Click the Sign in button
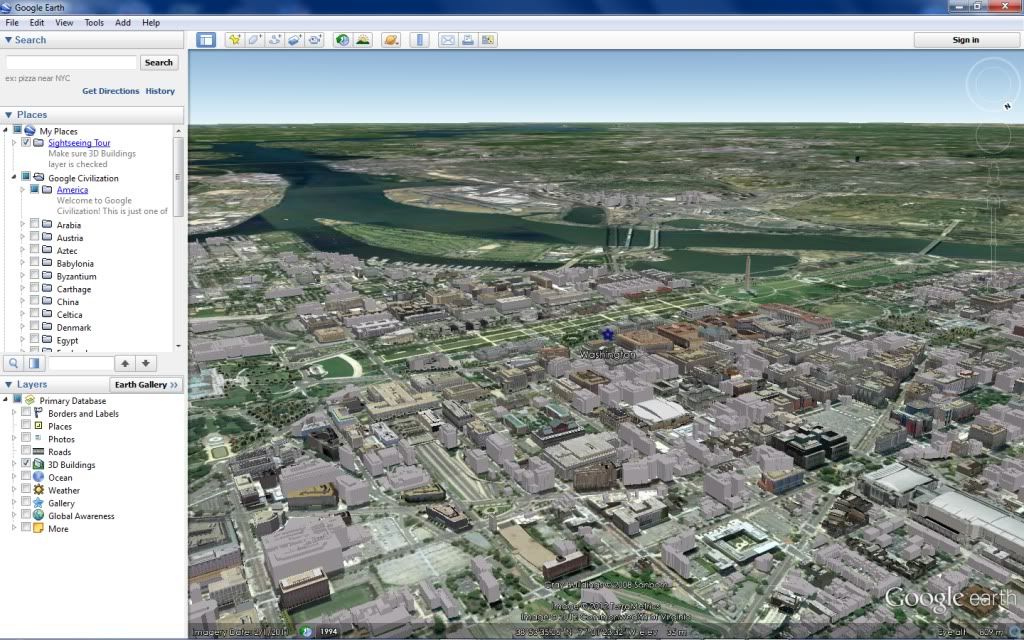Image resolution: width=1024 pixels, height=640 pixels. coord(965,40)
